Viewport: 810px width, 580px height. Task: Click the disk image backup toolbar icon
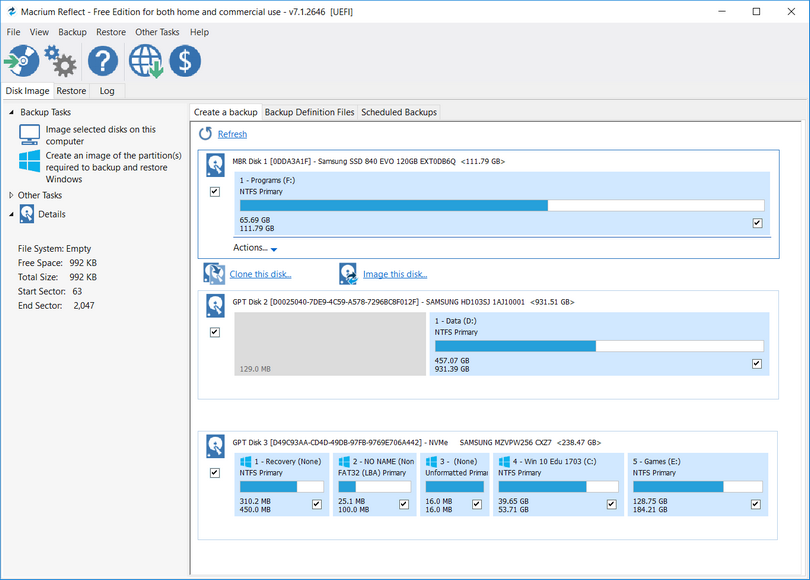[x=22, y=61]
